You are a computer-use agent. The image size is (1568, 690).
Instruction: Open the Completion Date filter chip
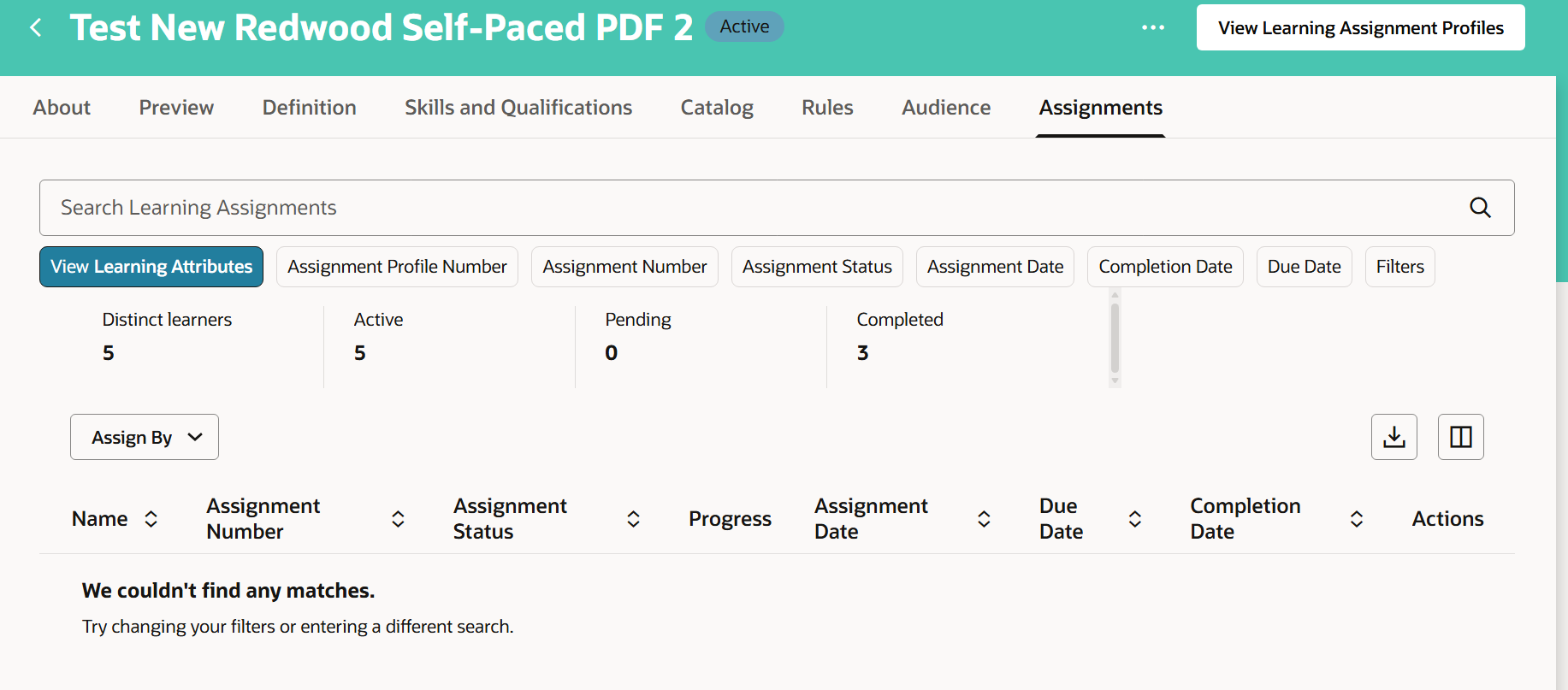1165,267
